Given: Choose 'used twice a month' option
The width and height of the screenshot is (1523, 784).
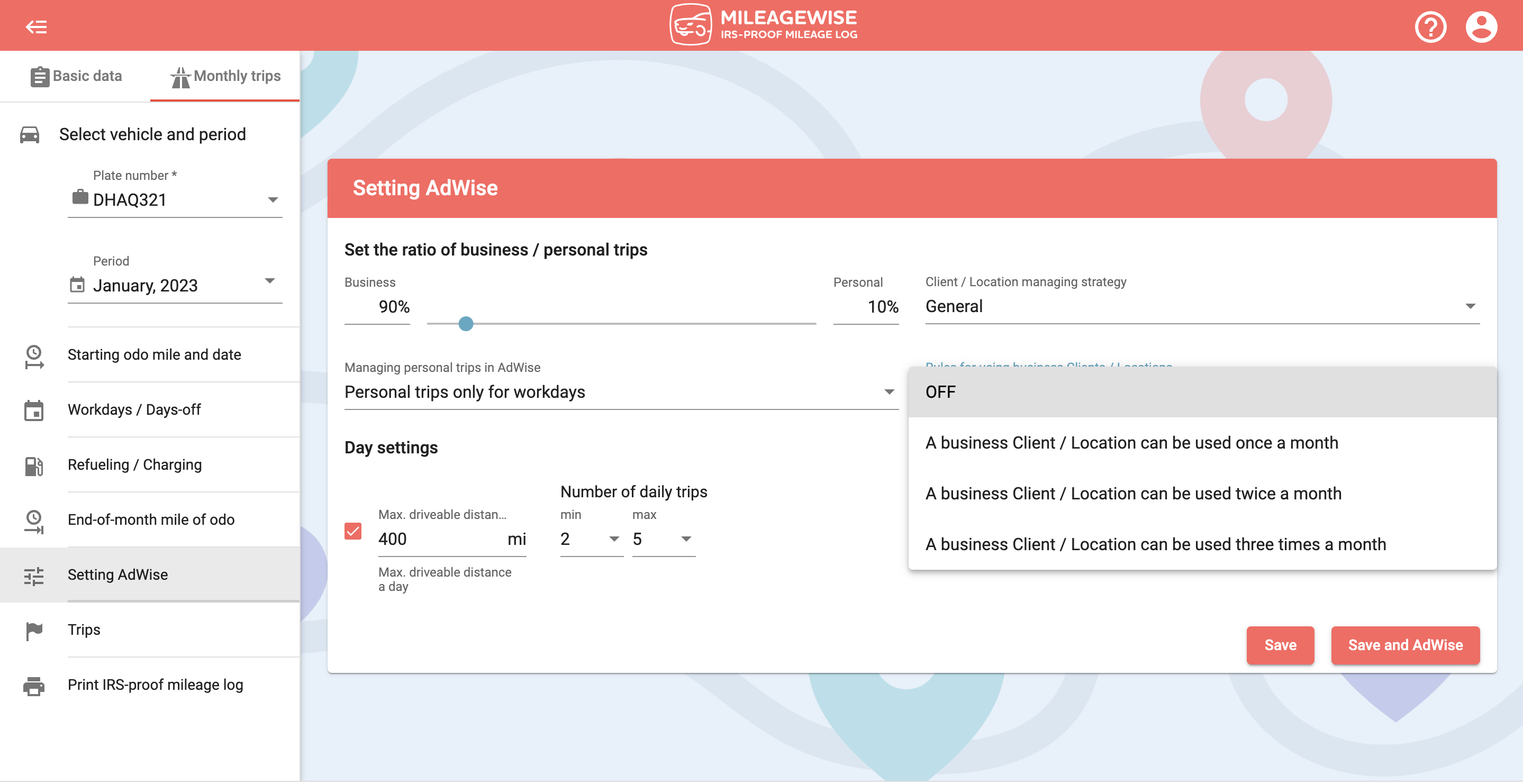Looking at the screenshot, I should click(1202, 494).
